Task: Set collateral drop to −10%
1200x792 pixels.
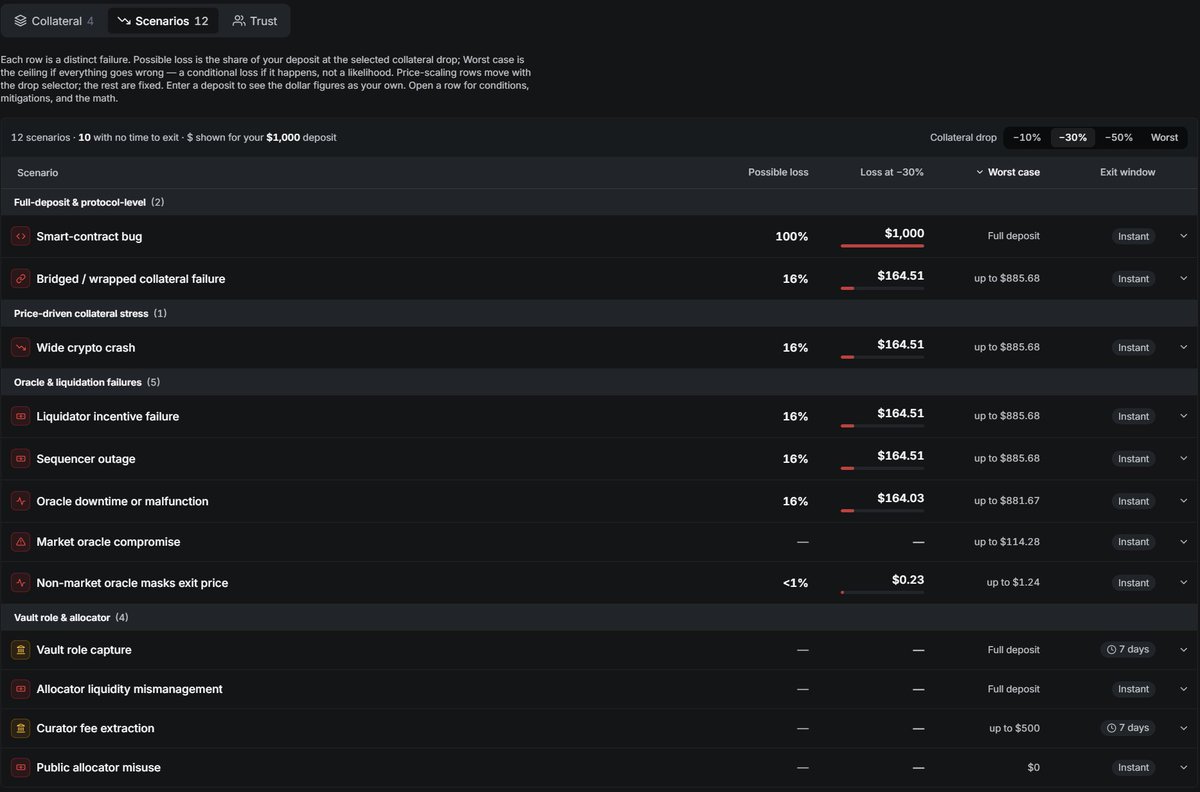Action: pyautogui.click(x=1026, y=137)
